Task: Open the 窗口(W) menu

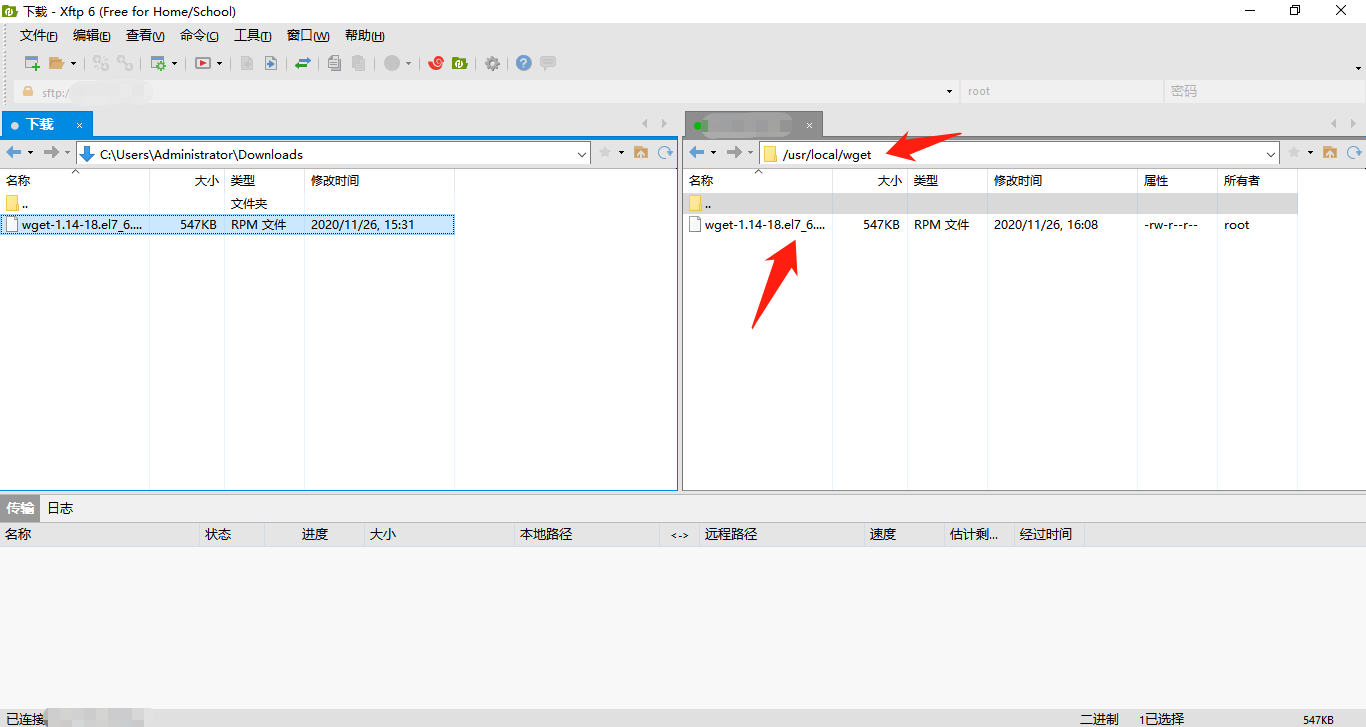Action: coord(308,35)
